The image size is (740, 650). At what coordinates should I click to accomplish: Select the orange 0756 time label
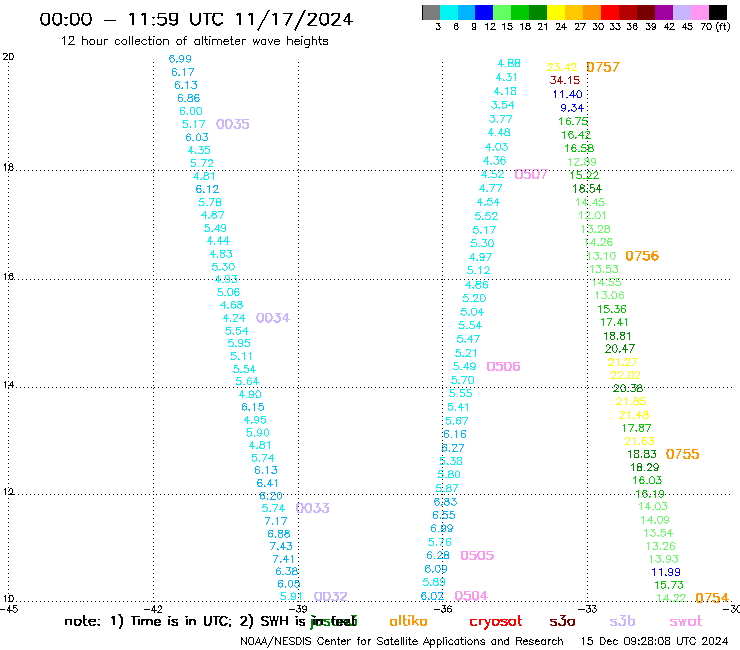[x=642, y=256]
